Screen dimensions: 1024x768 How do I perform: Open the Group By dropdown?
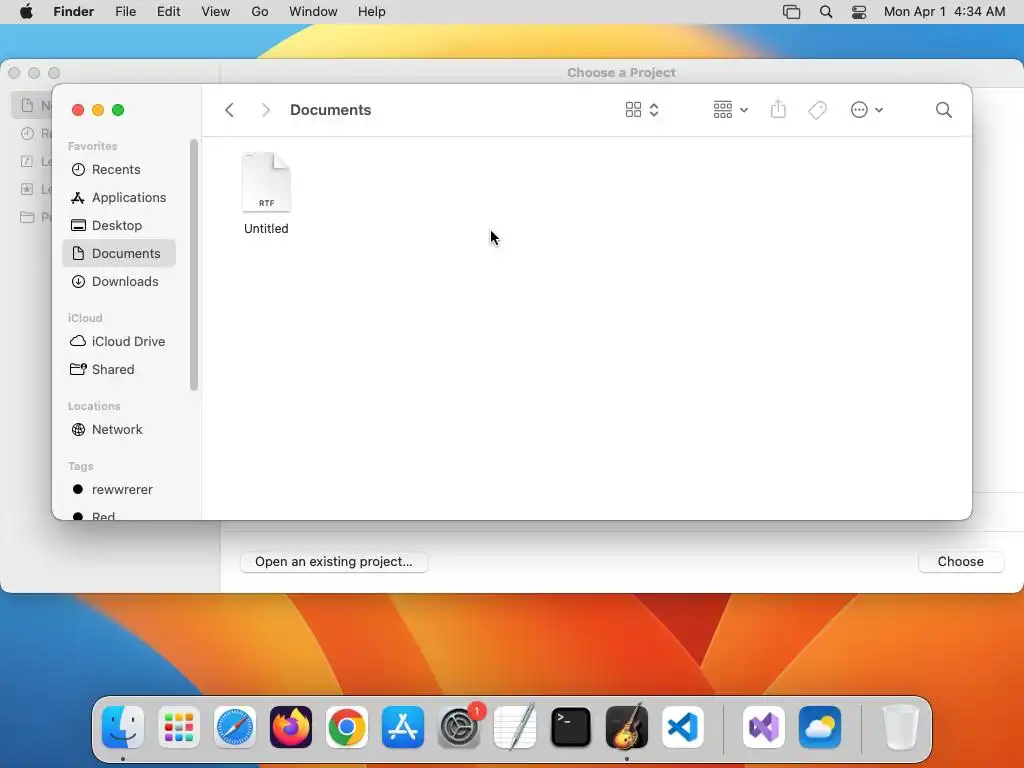tap(730, 110)
